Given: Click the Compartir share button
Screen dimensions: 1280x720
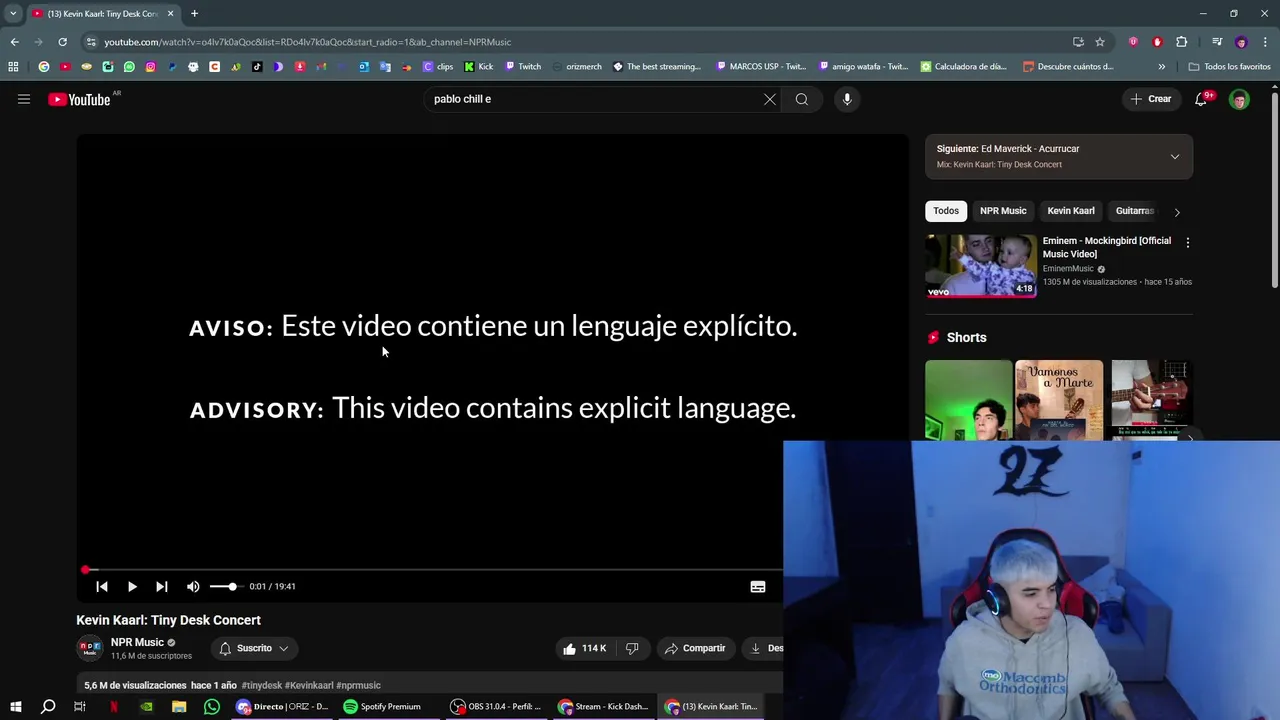Looking at the screenshot, I should [x=695, y=648].
